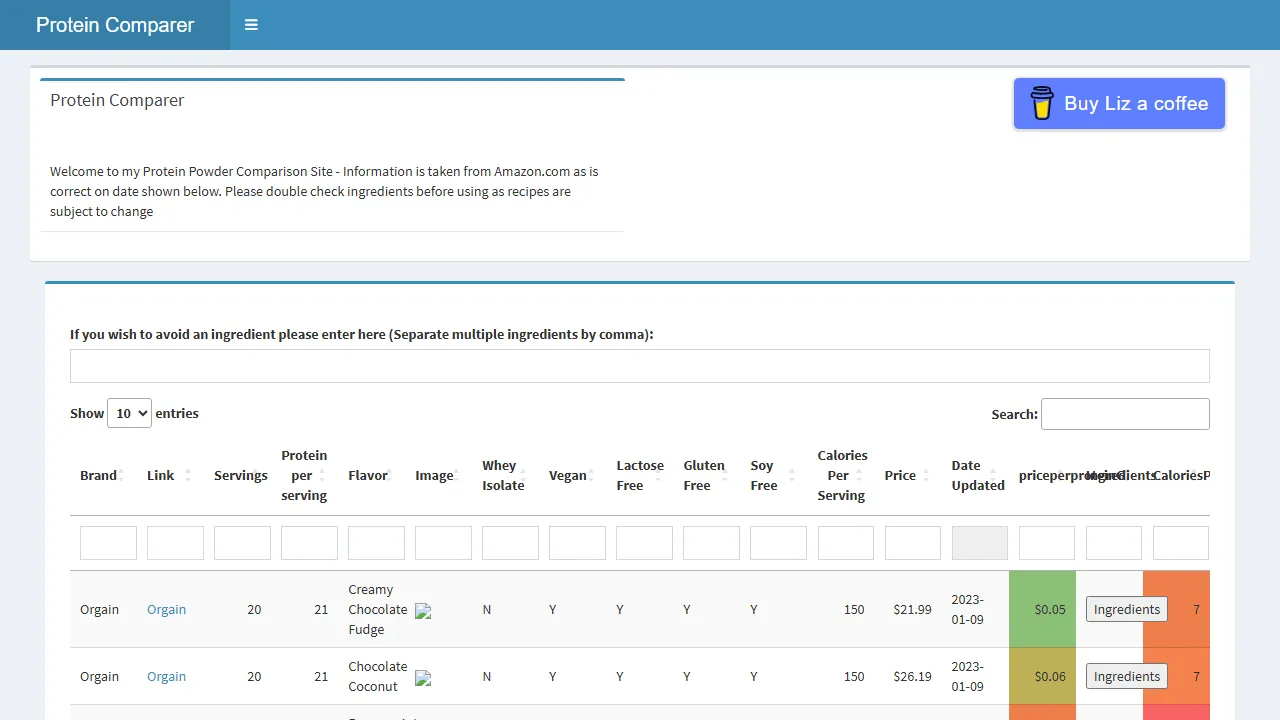Sort the table by Price column
1280x720 pixels.
point(899,475)
